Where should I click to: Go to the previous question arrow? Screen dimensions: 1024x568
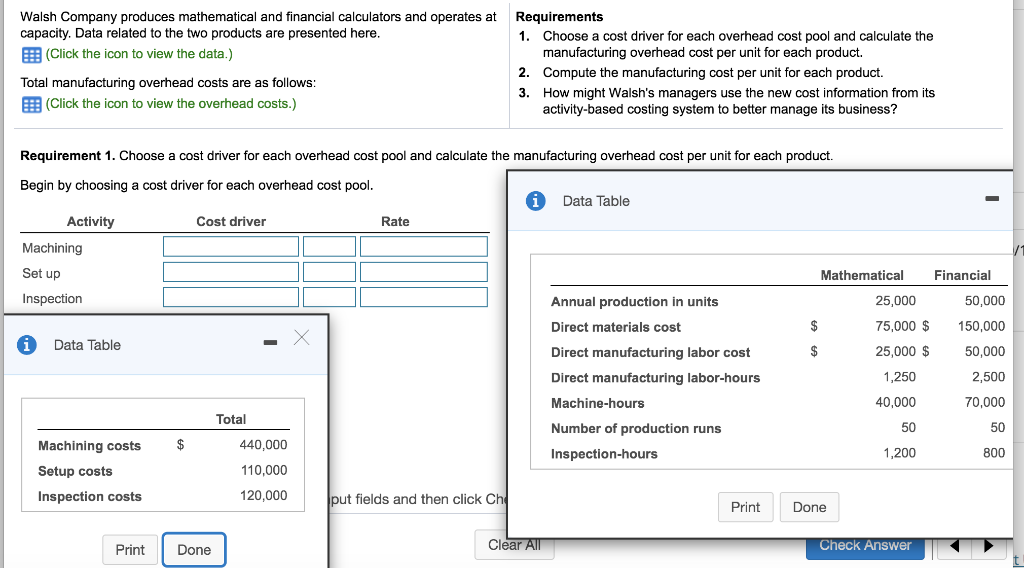[x=954, y=546]
